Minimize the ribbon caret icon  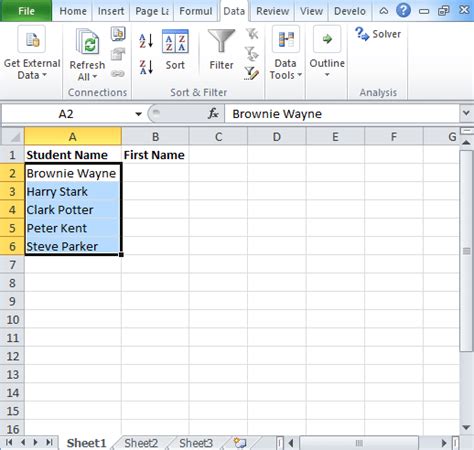point(384,11)
